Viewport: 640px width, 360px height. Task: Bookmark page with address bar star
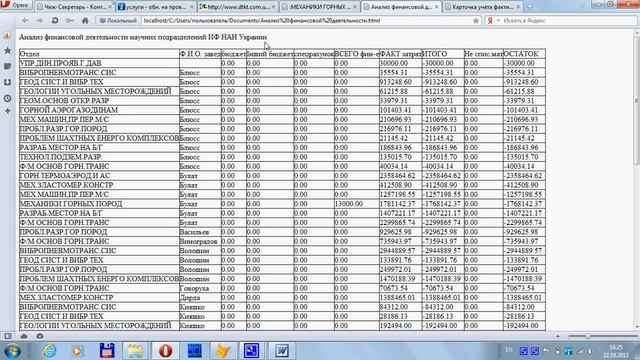(476, 20)
